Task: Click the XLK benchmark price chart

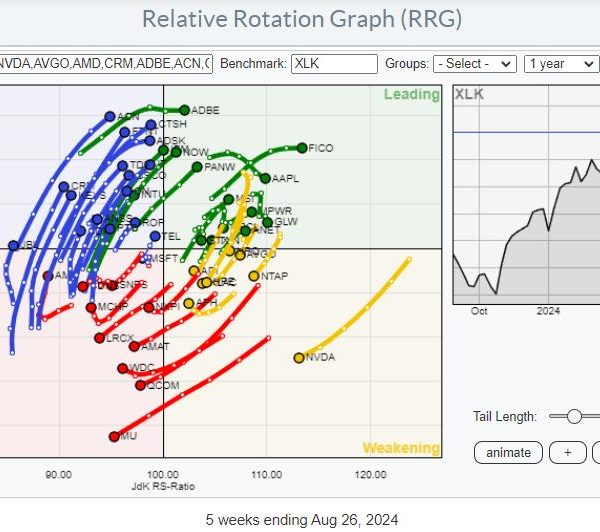Action: pyautogui.click(x=527, y=195)
